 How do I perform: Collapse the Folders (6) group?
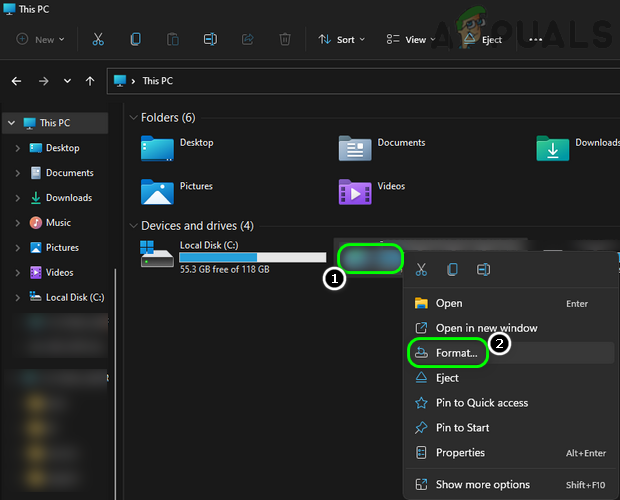[133, 117]
